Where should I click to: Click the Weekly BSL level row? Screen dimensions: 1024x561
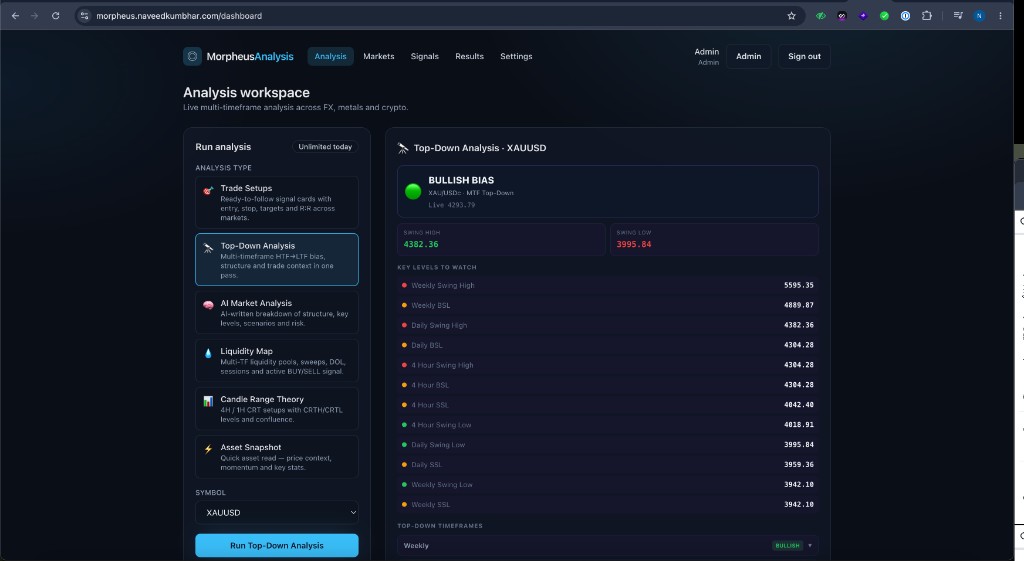(x=607, y=305)
